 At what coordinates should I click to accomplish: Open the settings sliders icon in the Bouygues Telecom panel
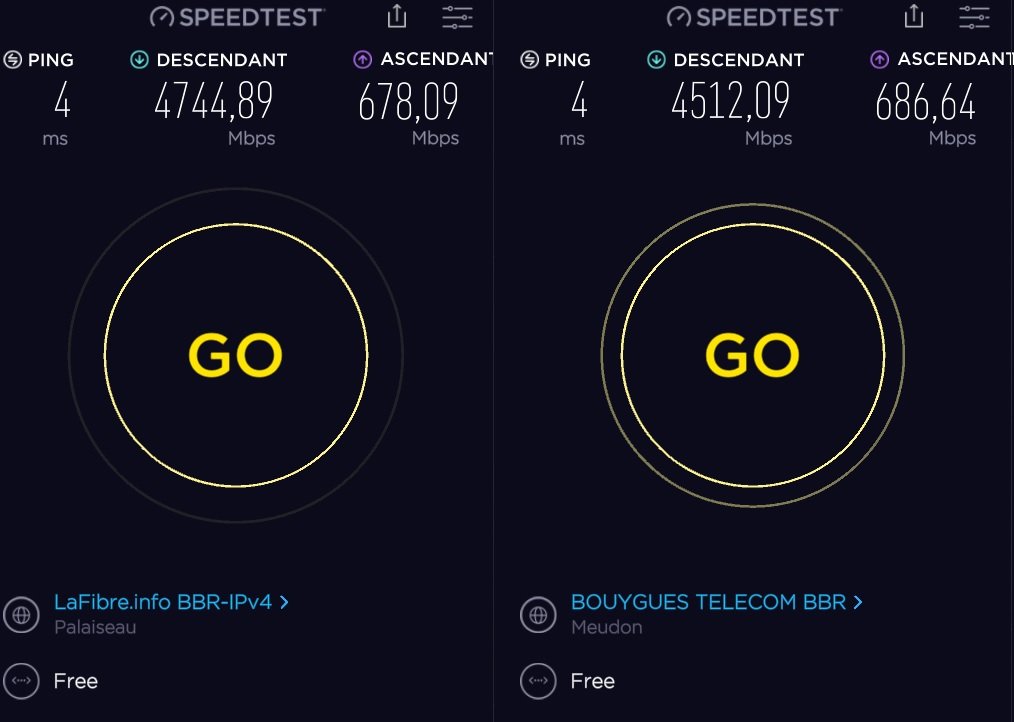(x=973, y=16)
